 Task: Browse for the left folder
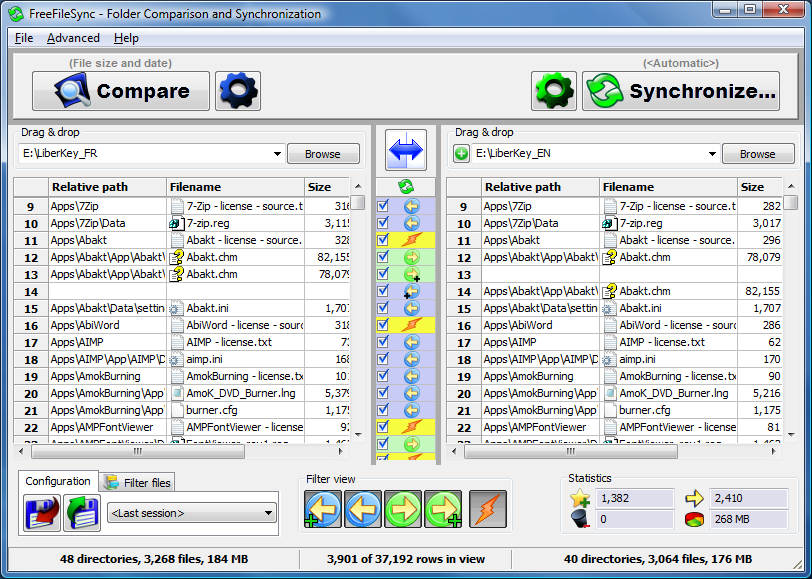click(x=323, y=154)
